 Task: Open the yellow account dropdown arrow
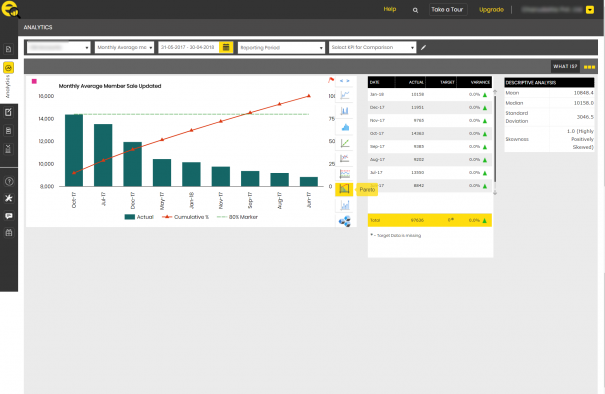point(590,10)
